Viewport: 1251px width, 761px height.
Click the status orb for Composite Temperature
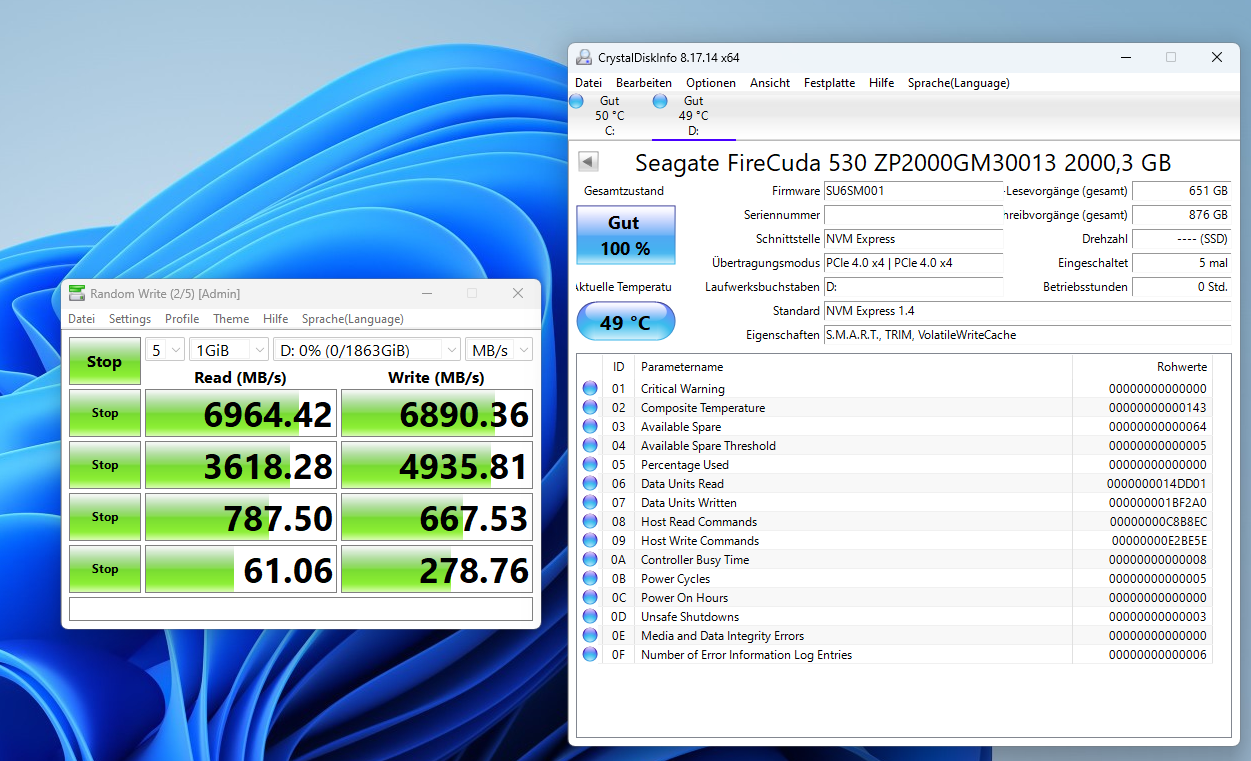tap(590, 407)
